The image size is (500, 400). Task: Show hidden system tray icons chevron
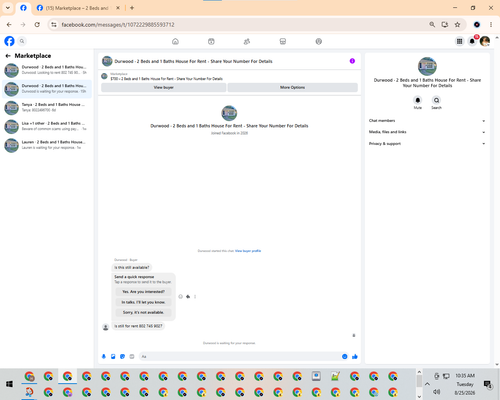click(427, 384)
